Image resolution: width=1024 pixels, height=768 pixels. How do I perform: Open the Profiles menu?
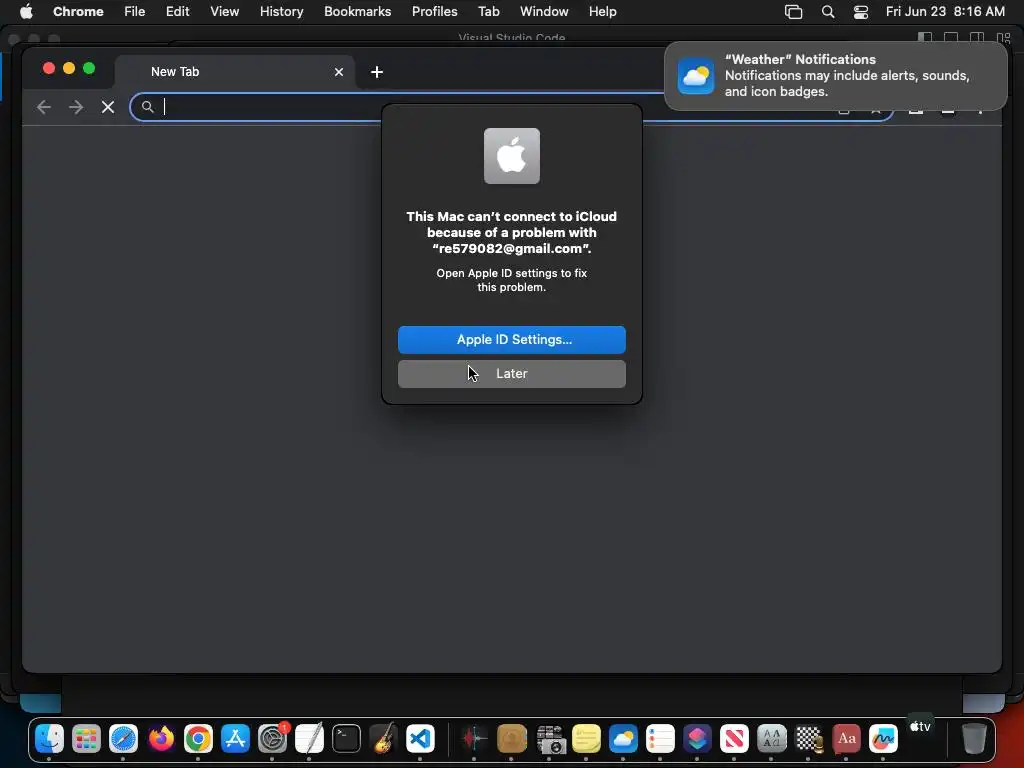point(434,12)
